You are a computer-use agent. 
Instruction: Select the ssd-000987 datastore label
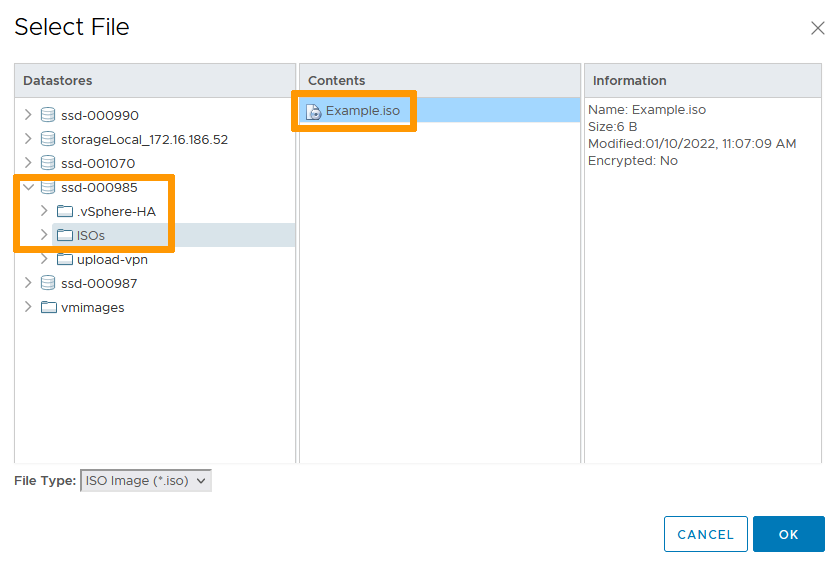pyautogui.click(x=99, y=283)
